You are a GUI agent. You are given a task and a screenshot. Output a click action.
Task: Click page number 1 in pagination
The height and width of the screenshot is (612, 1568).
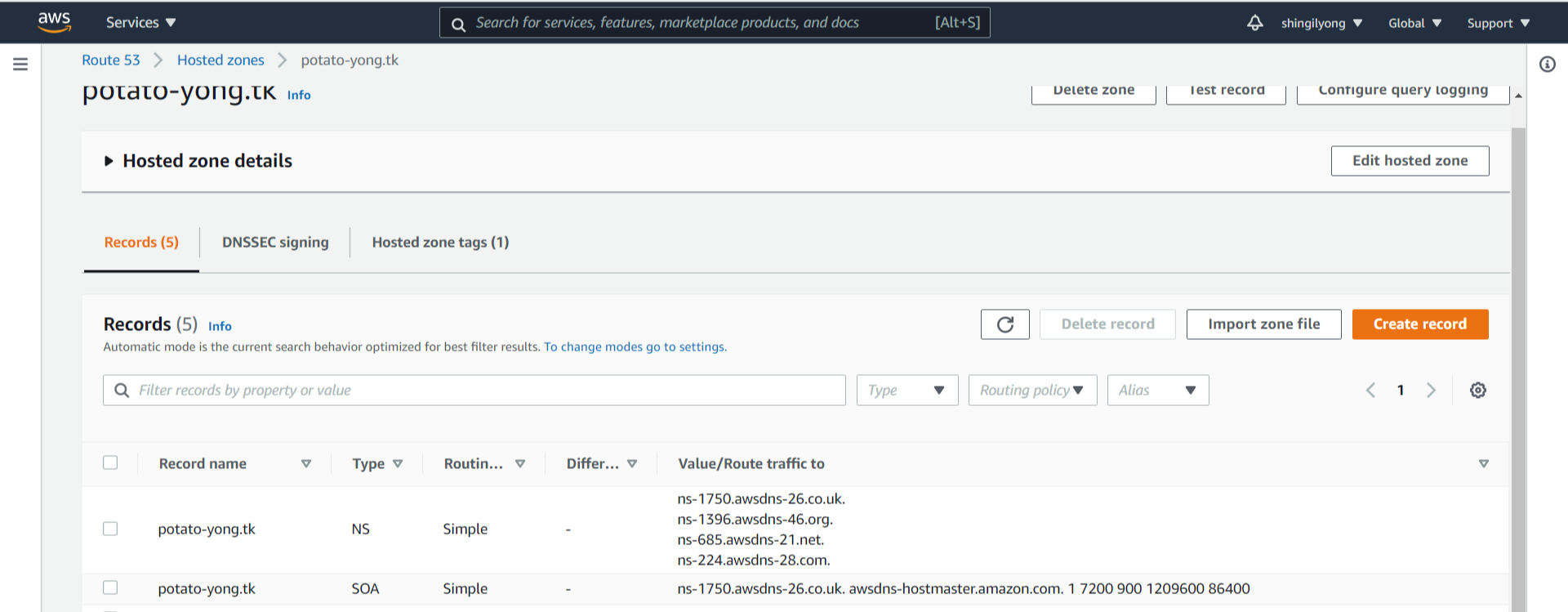[x=1401, y=391]
